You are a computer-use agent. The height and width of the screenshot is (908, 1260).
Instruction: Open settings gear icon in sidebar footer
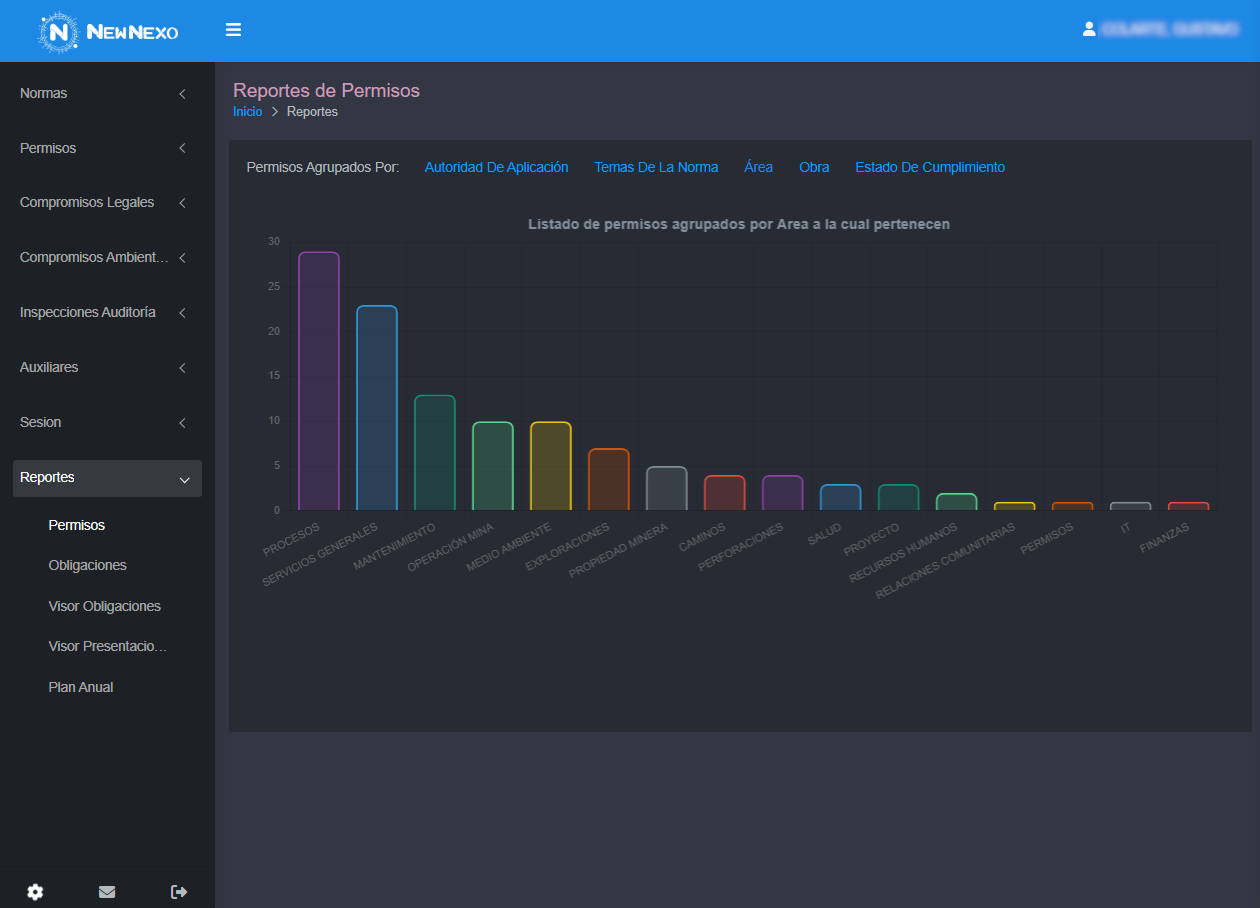click(35, 892)
